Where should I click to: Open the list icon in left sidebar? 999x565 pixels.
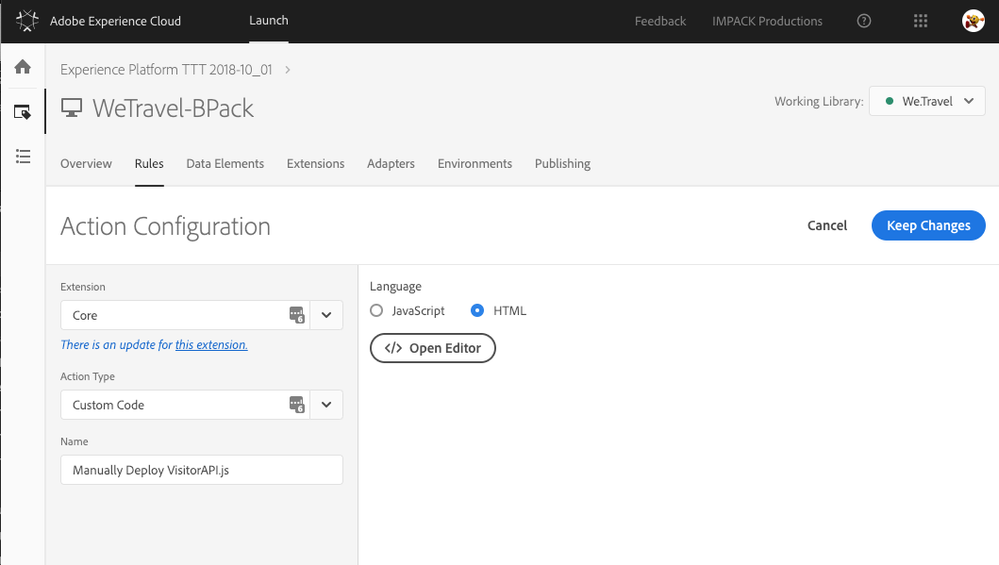click(x=23, y=156)
